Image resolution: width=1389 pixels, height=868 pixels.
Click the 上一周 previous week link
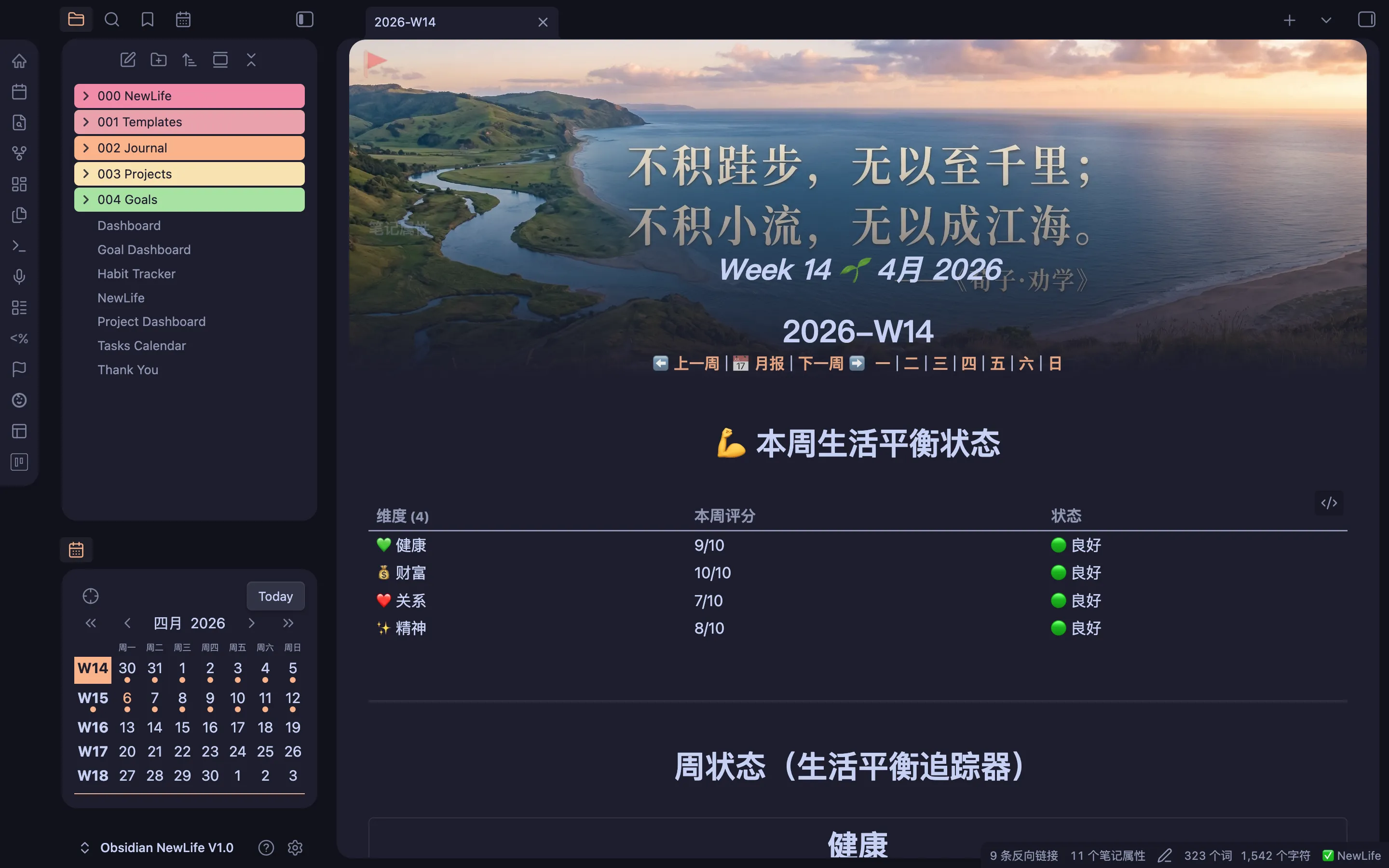click(x=695, y=364)
